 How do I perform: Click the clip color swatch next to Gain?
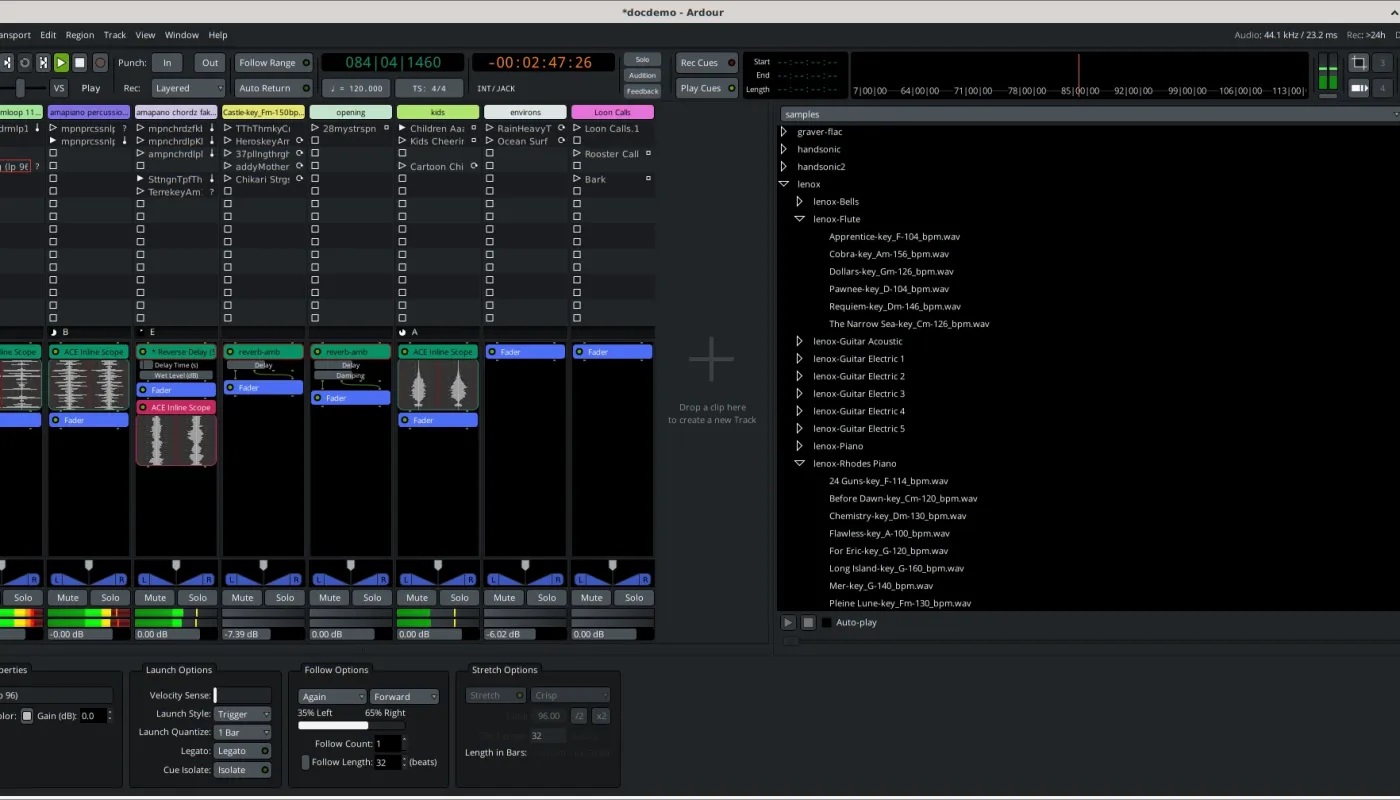point(27,716)
